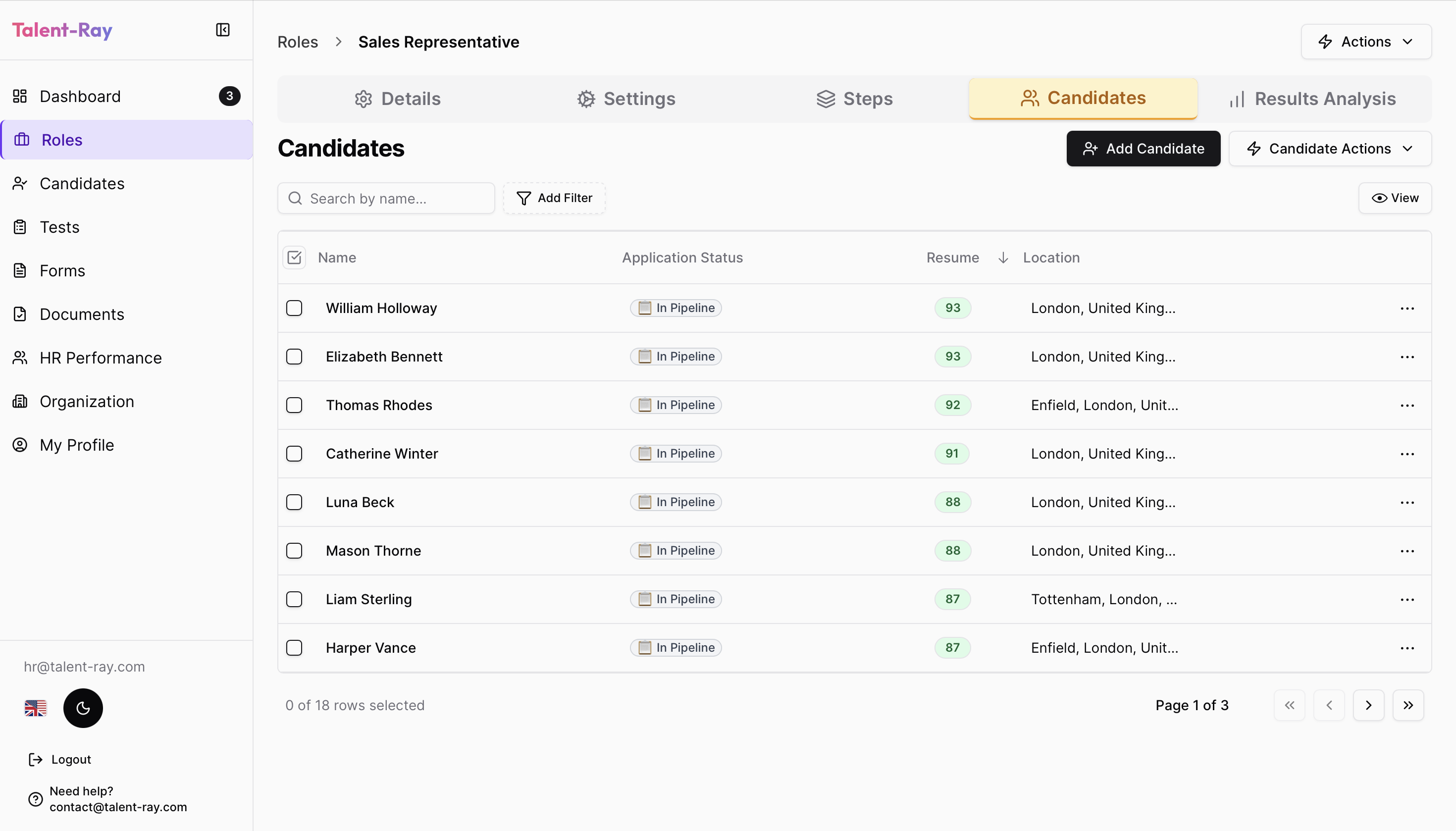Open HR Performance in sidebar
This screenshot has height=831, width=1456.
pos(101,358)
